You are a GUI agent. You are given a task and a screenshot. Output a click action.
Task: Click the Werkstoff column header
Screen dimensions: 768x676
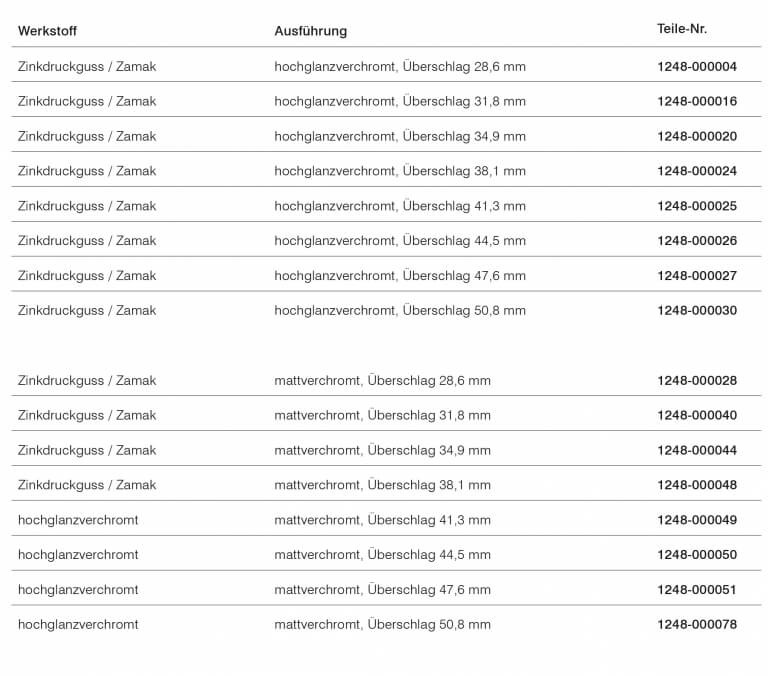click(47, 31)
